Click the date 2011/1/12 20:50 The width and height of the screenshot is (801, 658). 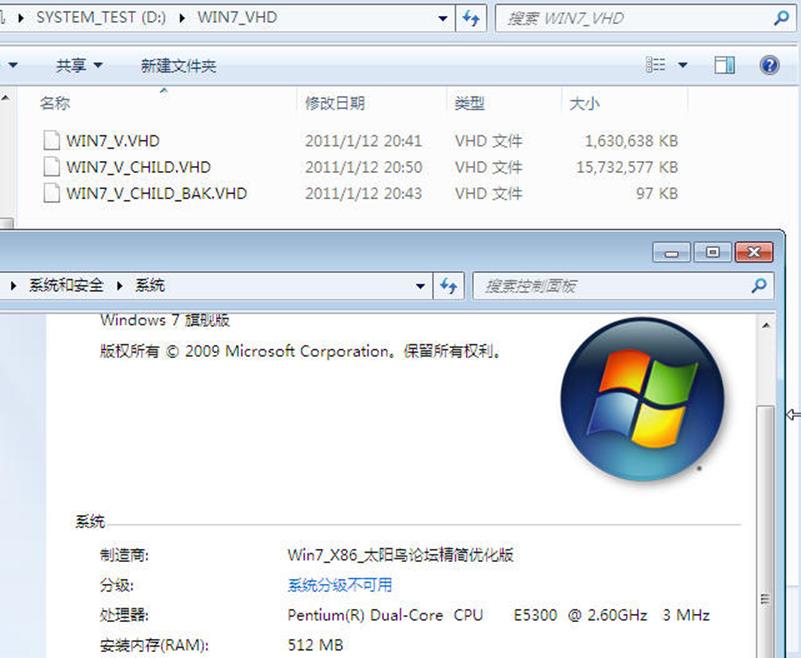click(x=363, y=168)
